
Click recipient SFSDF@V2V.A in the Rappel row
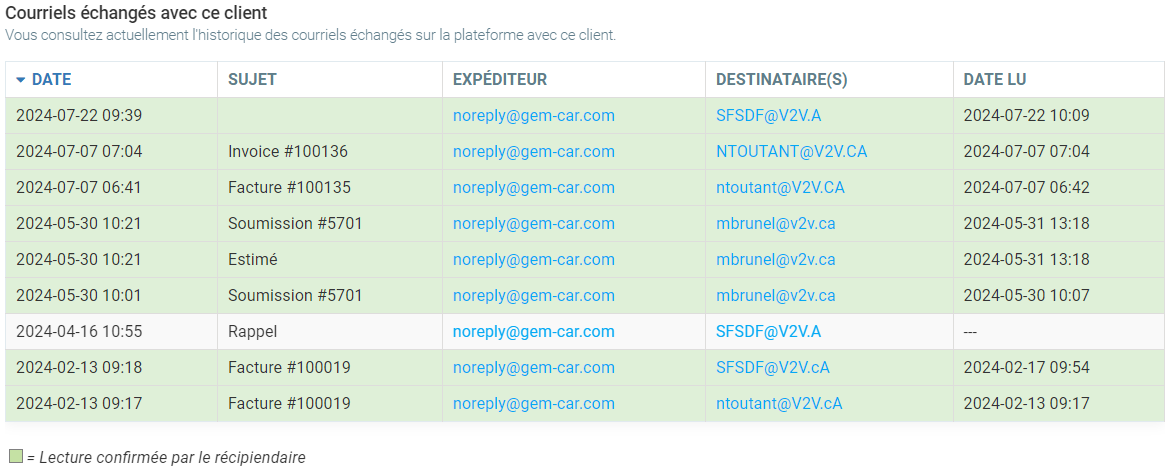768,332
